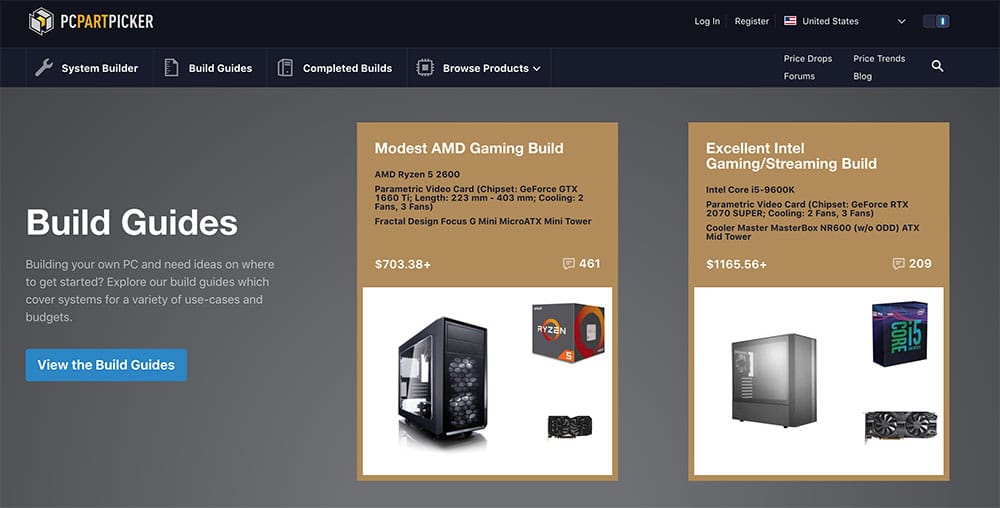Open the Forums link
This screenshot has height=508, width=1000.
[799, 76]
